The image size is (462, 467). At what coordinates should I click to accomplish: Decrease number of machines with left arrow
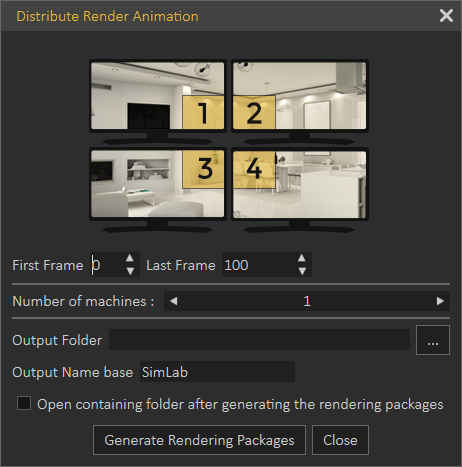click(173, 301)
